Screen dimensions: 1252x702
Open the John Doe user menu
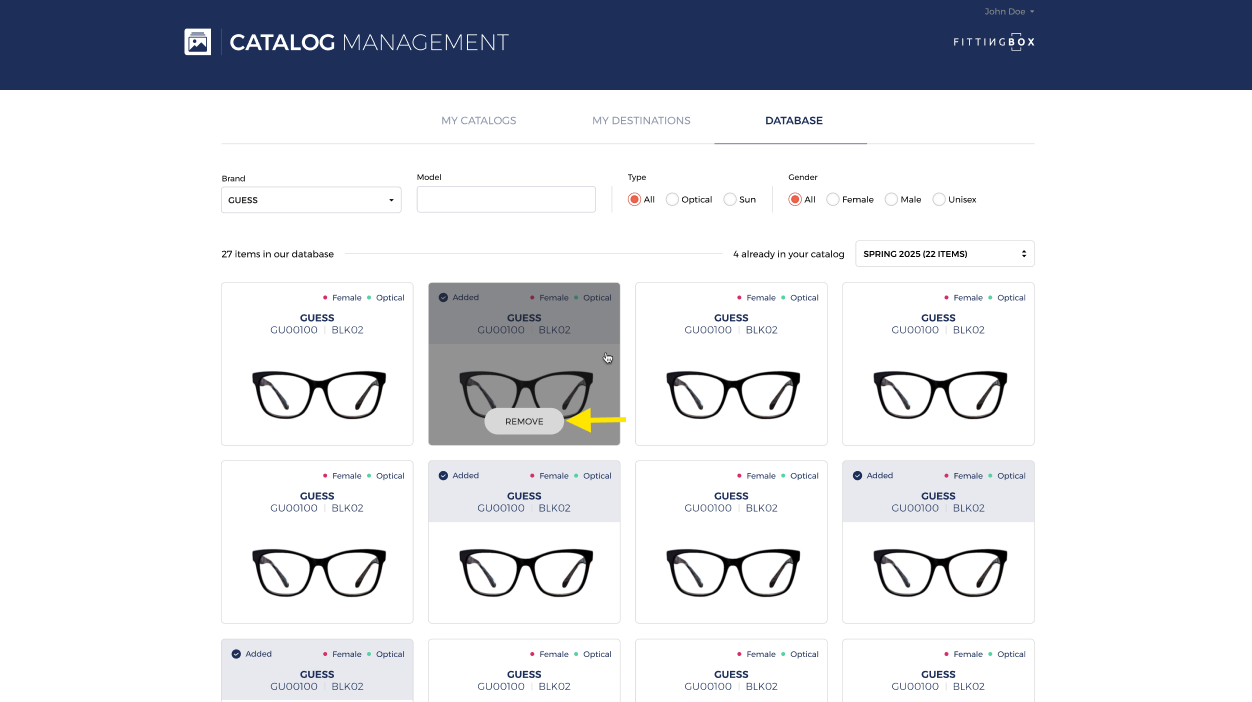1009,12
